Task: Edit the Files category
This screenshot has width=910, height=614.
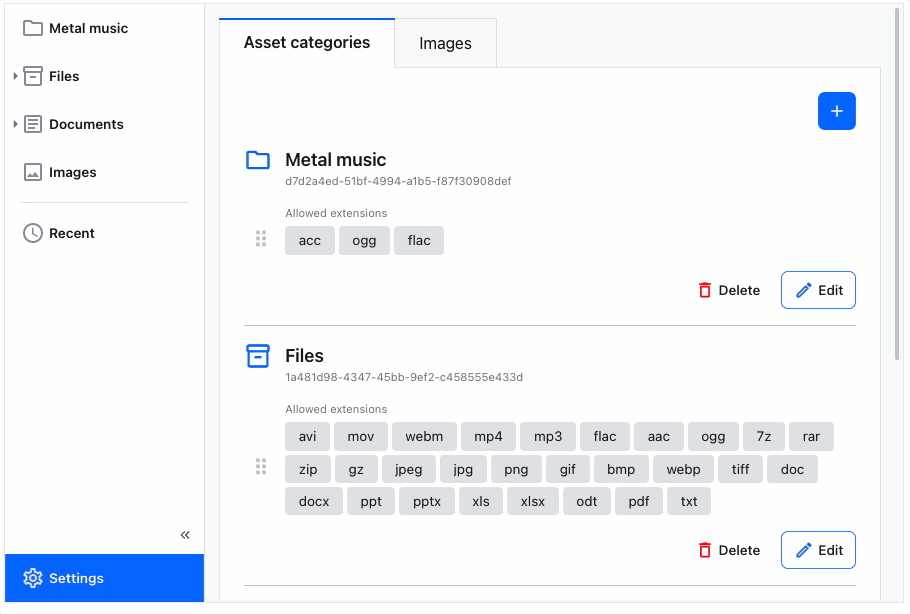Action: pos(818,550)
